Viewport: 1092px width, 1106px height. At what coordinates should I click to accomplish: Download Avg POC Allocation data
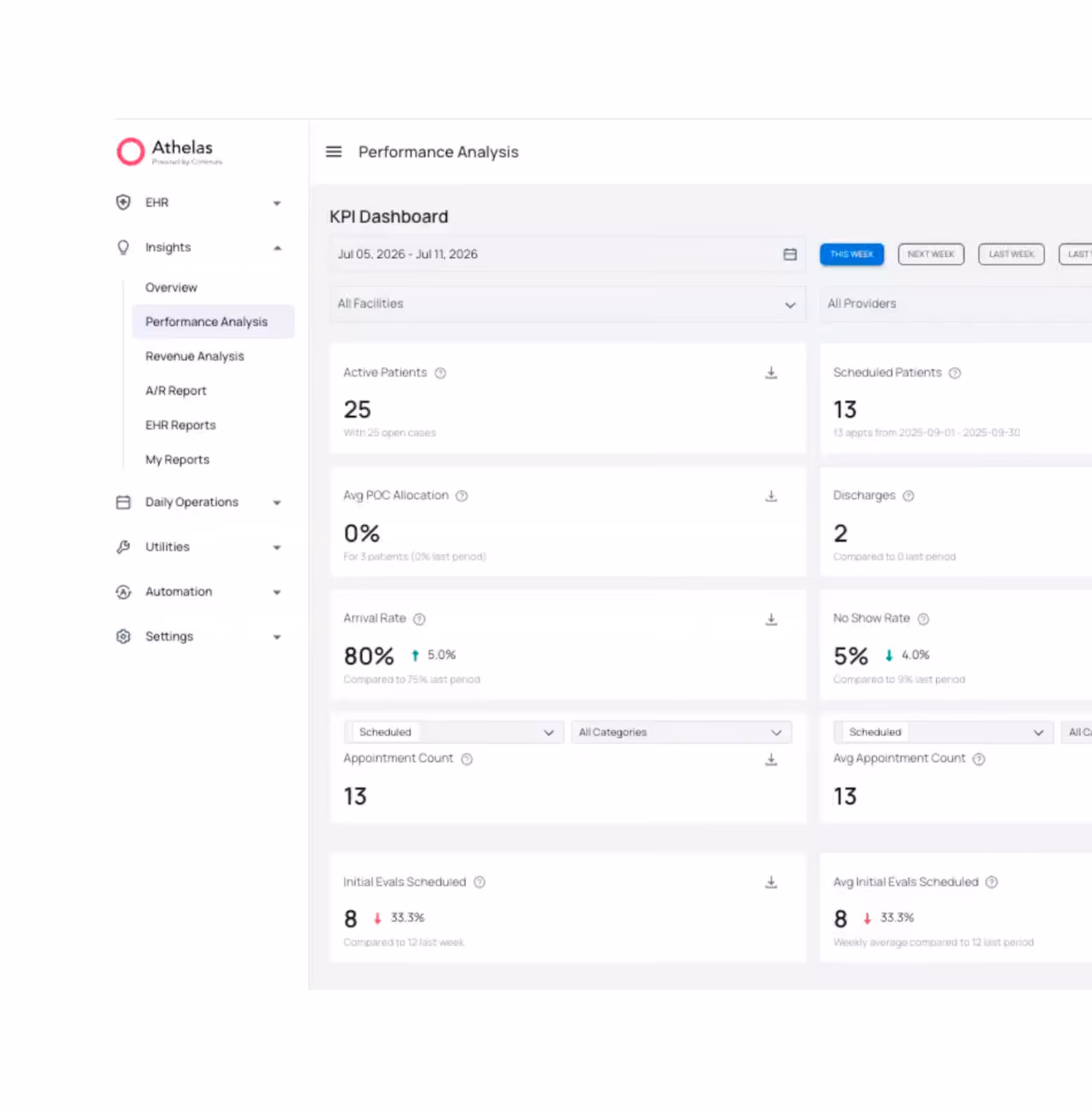coord(771,496)
